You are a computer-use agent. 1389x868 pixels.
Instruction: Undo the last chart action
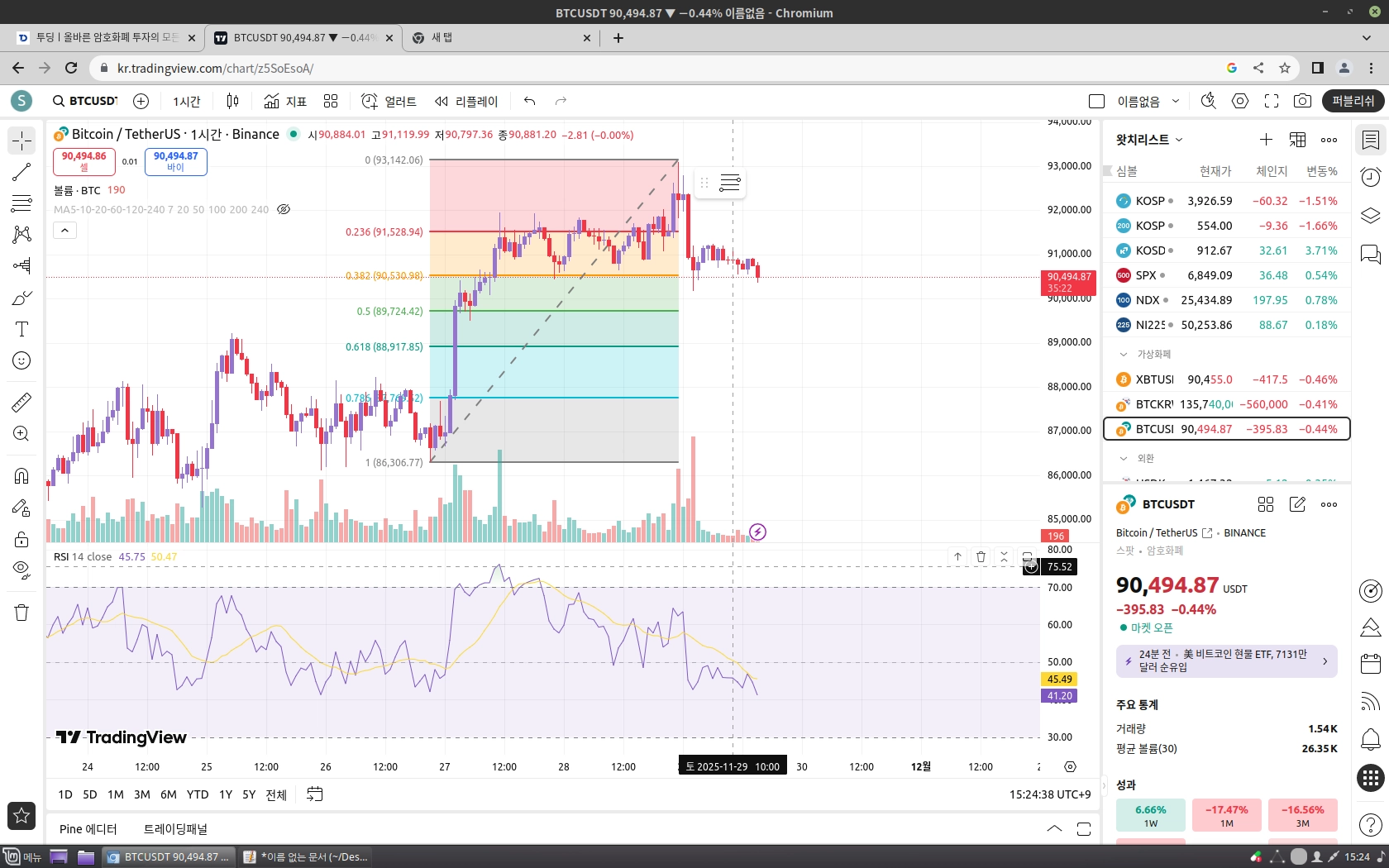[530, 101]
